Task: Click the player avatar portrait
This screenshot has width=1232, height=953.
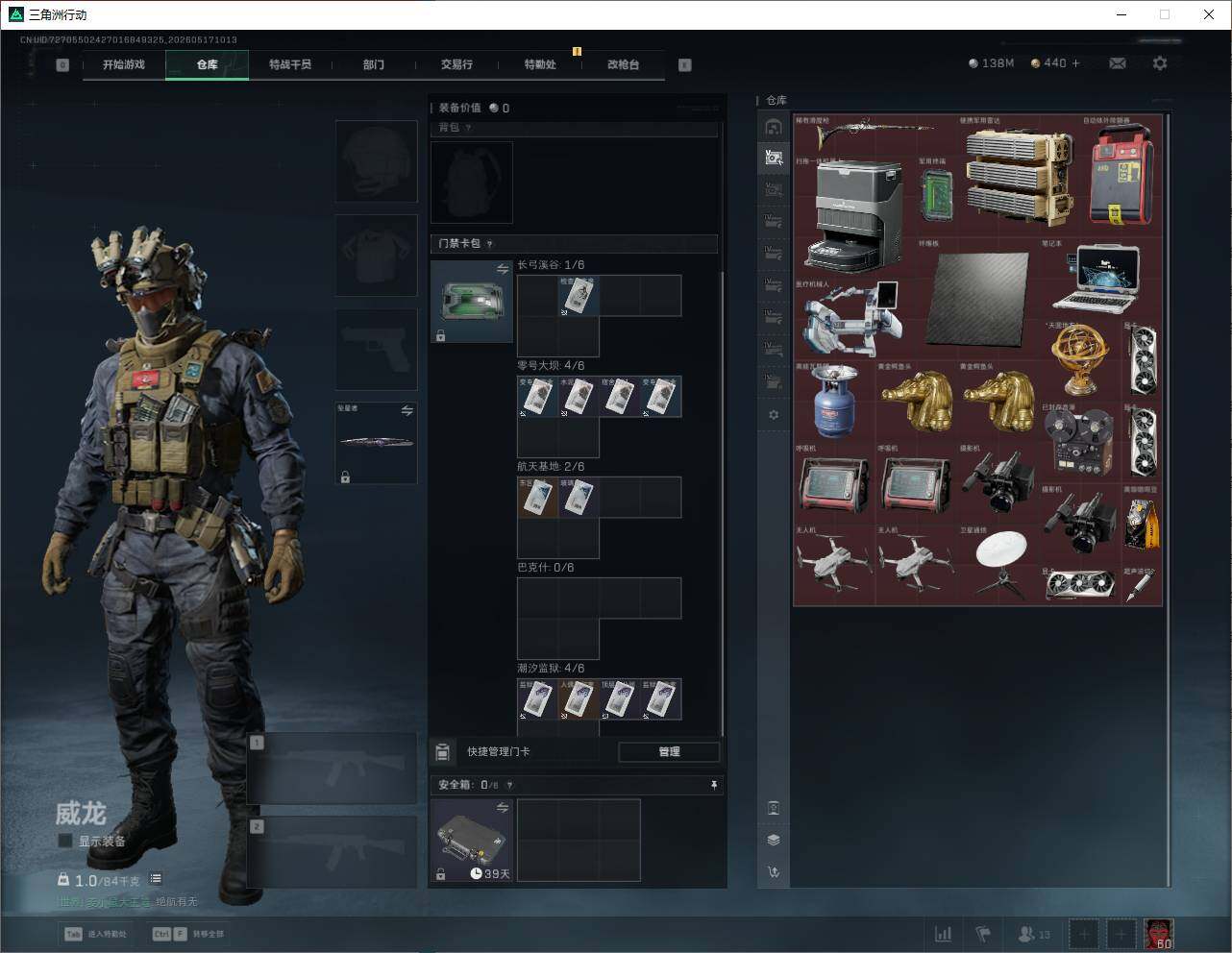Action: (x=1159, y=934)
